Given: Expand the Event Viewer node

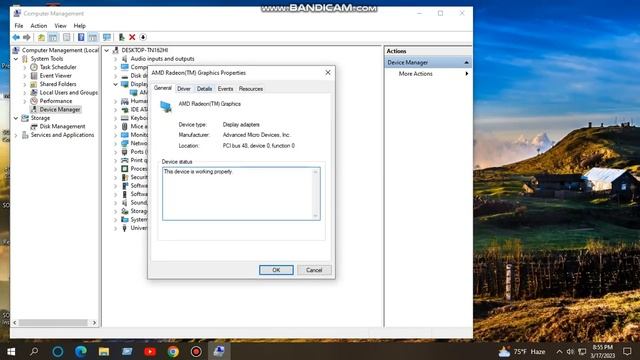Looking at the screenshot, I should click(x=25, y=76).
